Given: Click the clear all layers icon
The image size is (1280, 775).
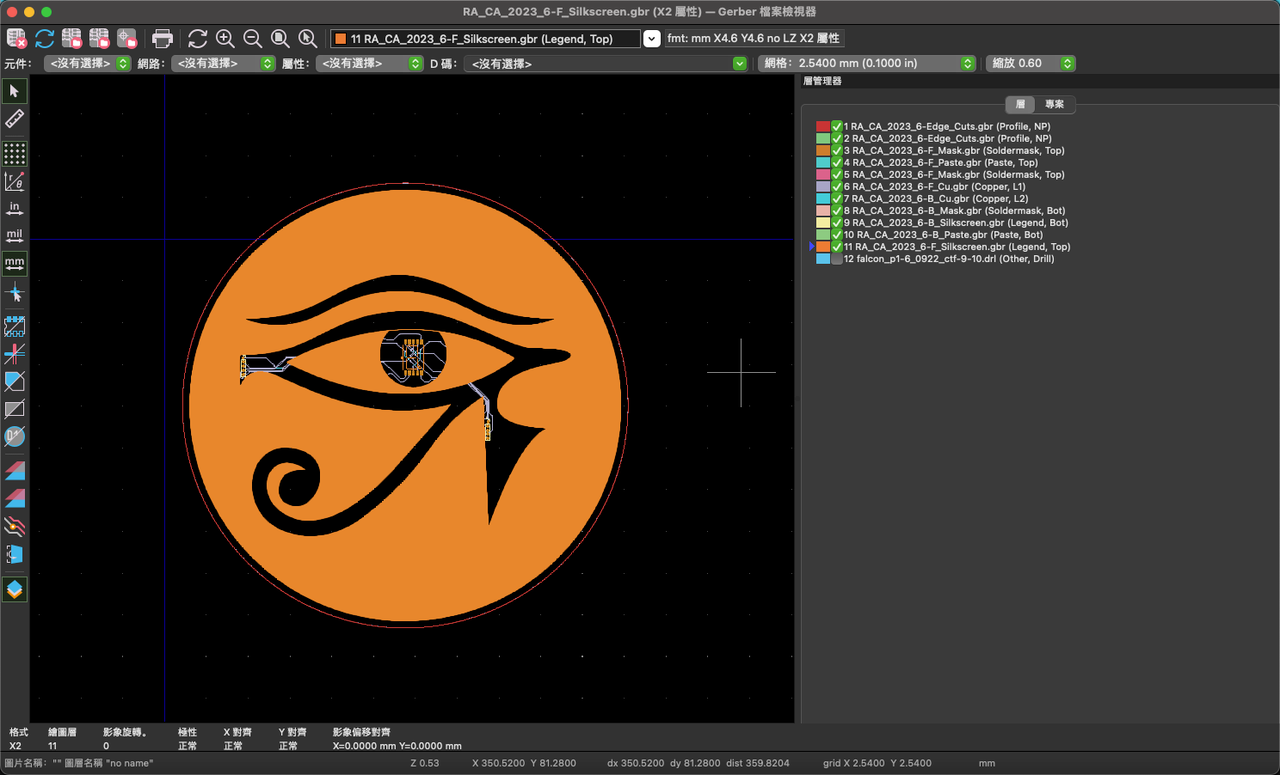Looking at the screenshot, I should click(x=17, y=39).
